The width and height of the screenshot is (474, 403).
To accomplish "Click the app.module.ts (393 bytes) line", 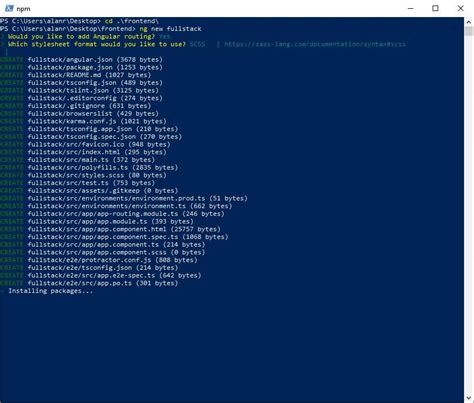I will [x=97, y=221].
